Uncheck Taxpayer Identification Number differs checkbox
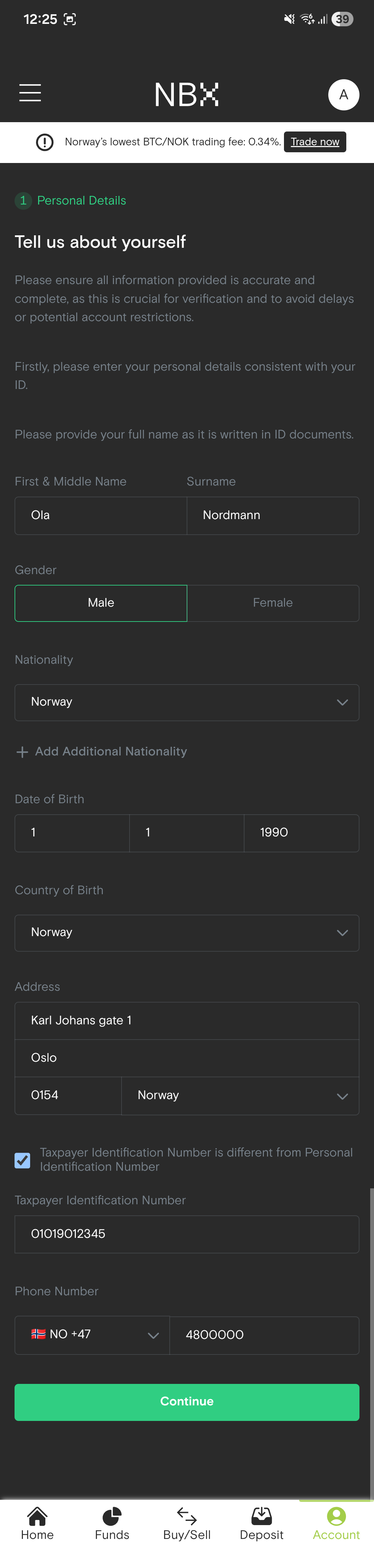 point(23,1160)
